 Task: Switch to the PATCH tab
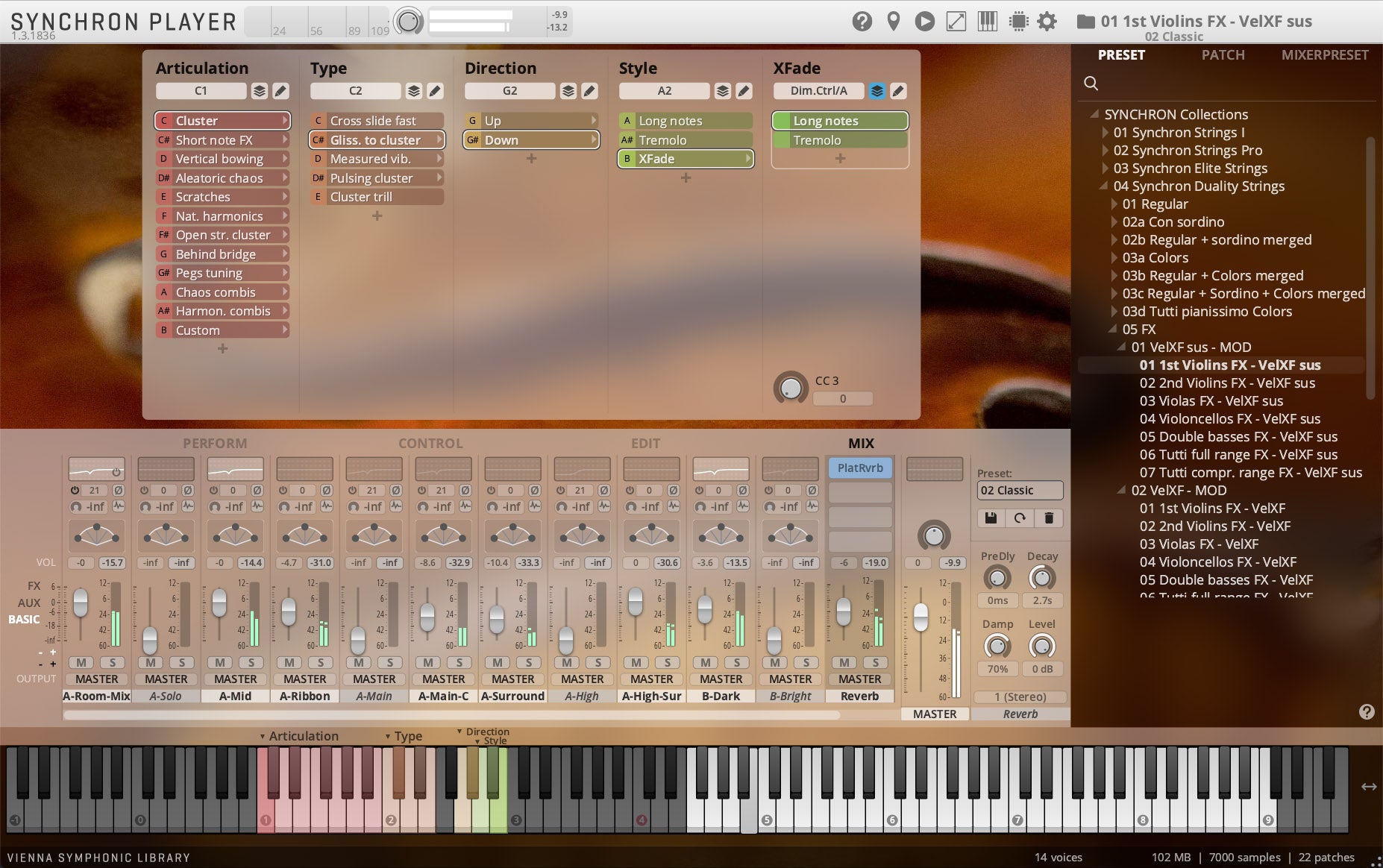(x=1223, y=54)
